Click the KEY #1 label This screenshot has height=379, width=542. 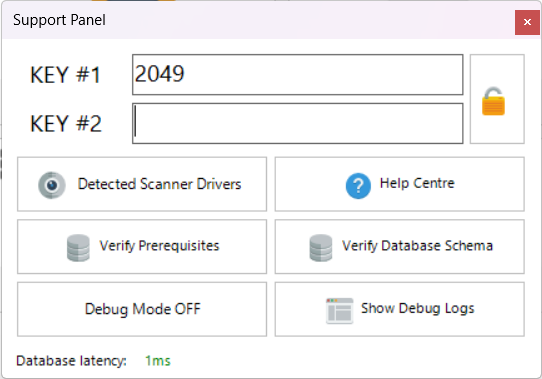(x=65, y=75)
